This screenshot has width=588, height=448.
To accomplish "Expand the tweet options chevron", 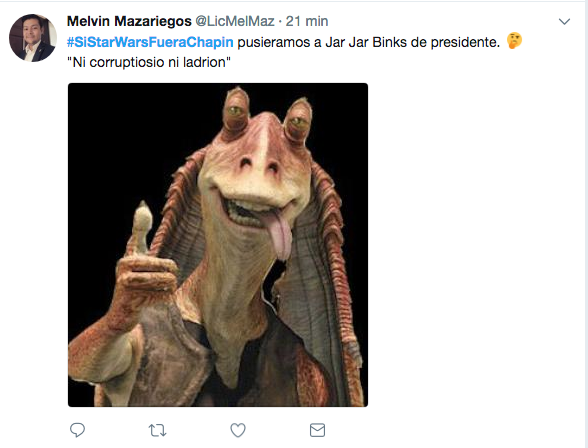I will tap(564, 21).
